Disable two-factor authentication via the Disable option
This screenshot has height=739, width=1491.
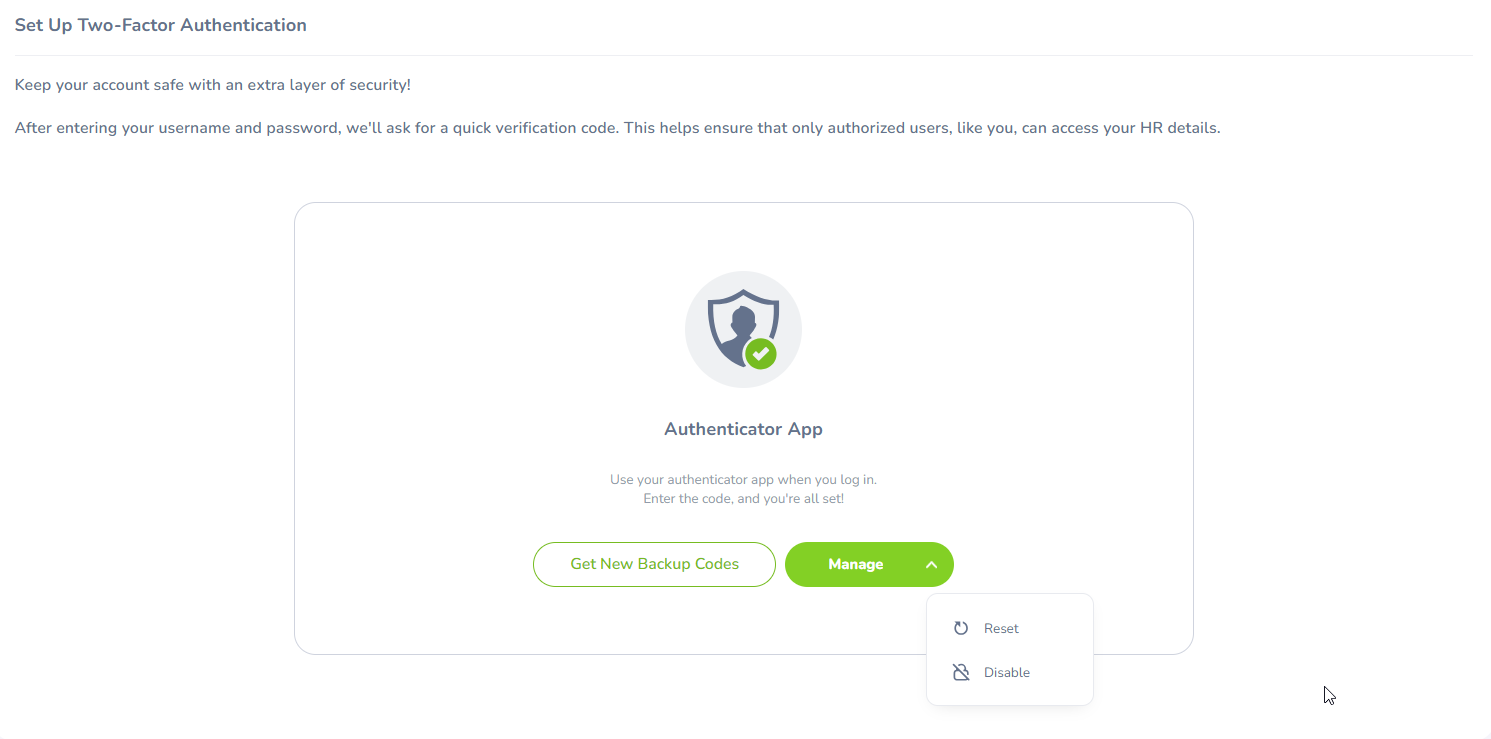click(1007, 672)
